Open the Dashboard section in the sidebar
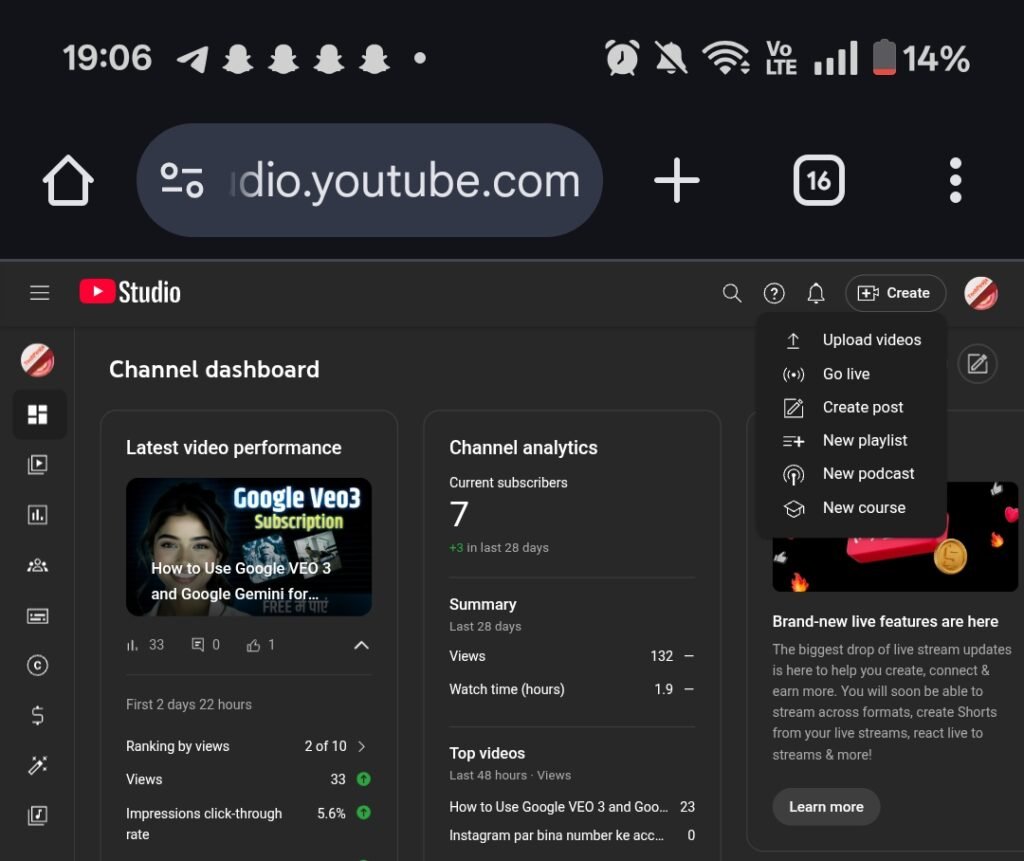 (x=39, y=414)
